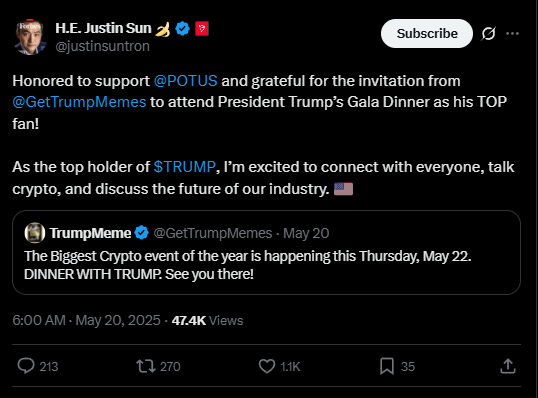Viewport: 538px width, 398px height.
Task: Open the @POTUS mention link
Action: (185, 81)
